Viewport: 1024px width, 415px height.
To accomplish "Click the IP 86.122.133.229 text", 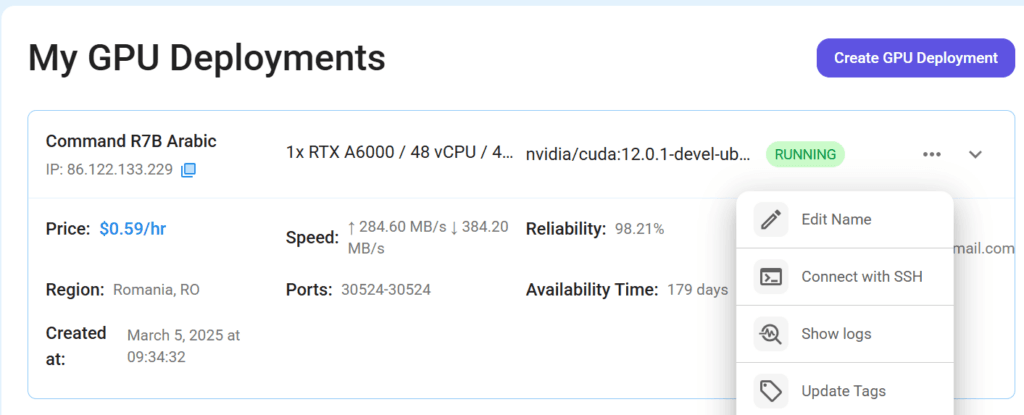I will coord(109,171).
